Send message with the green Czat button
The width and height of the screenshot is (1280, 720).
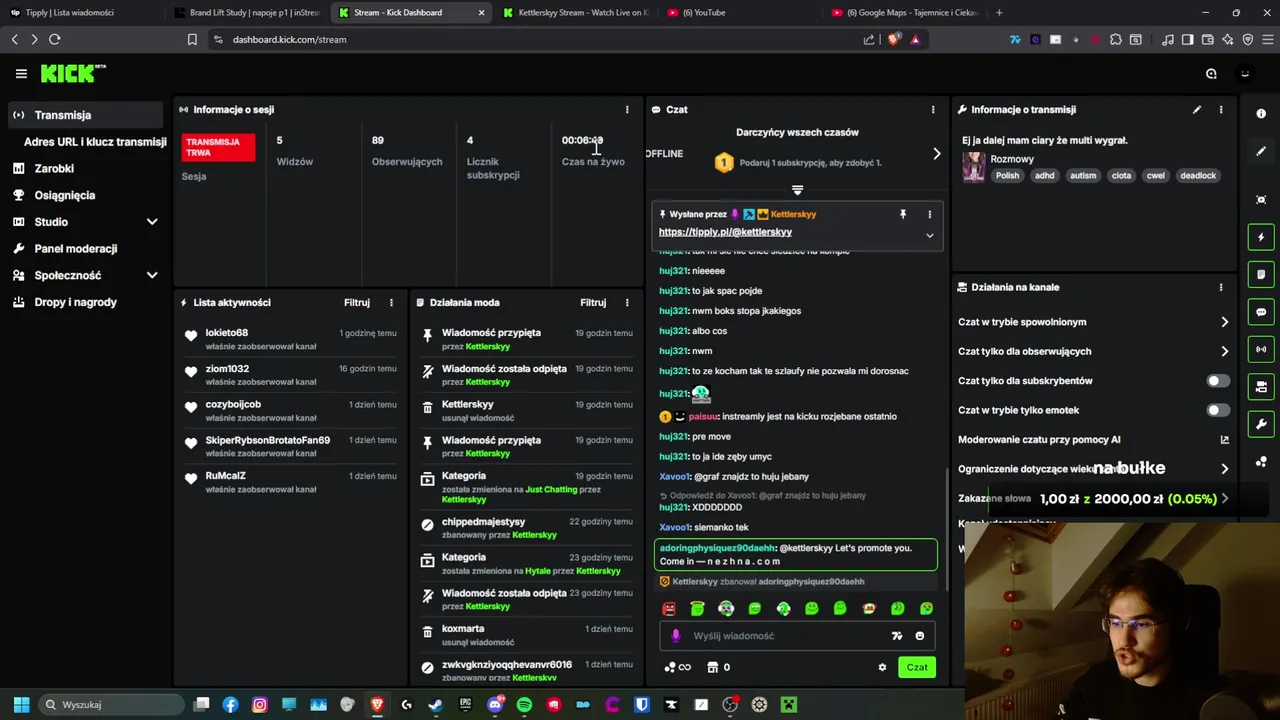[917, 667]
